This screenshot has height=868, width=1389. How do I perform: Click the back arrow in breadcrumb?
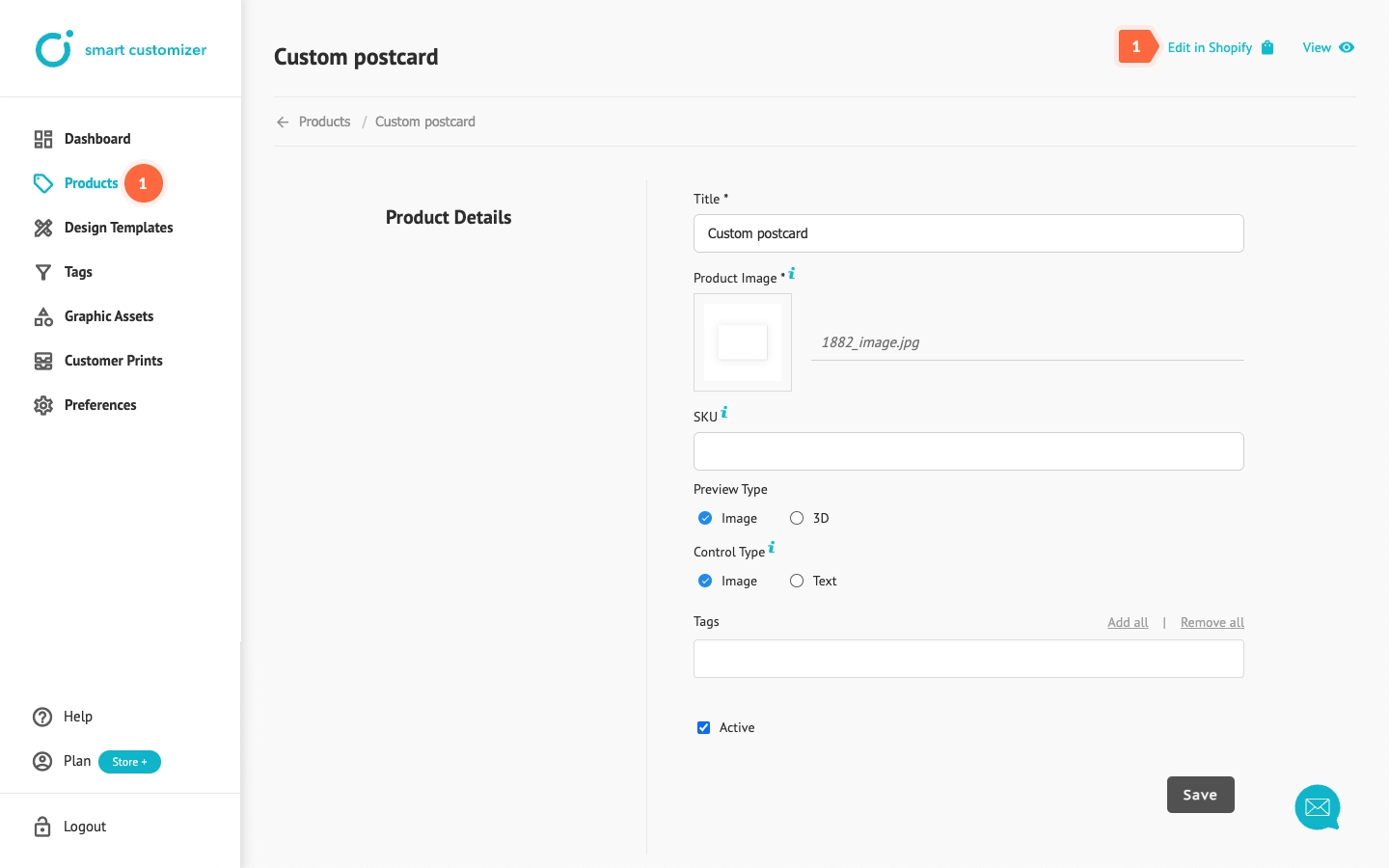(283, 122)
